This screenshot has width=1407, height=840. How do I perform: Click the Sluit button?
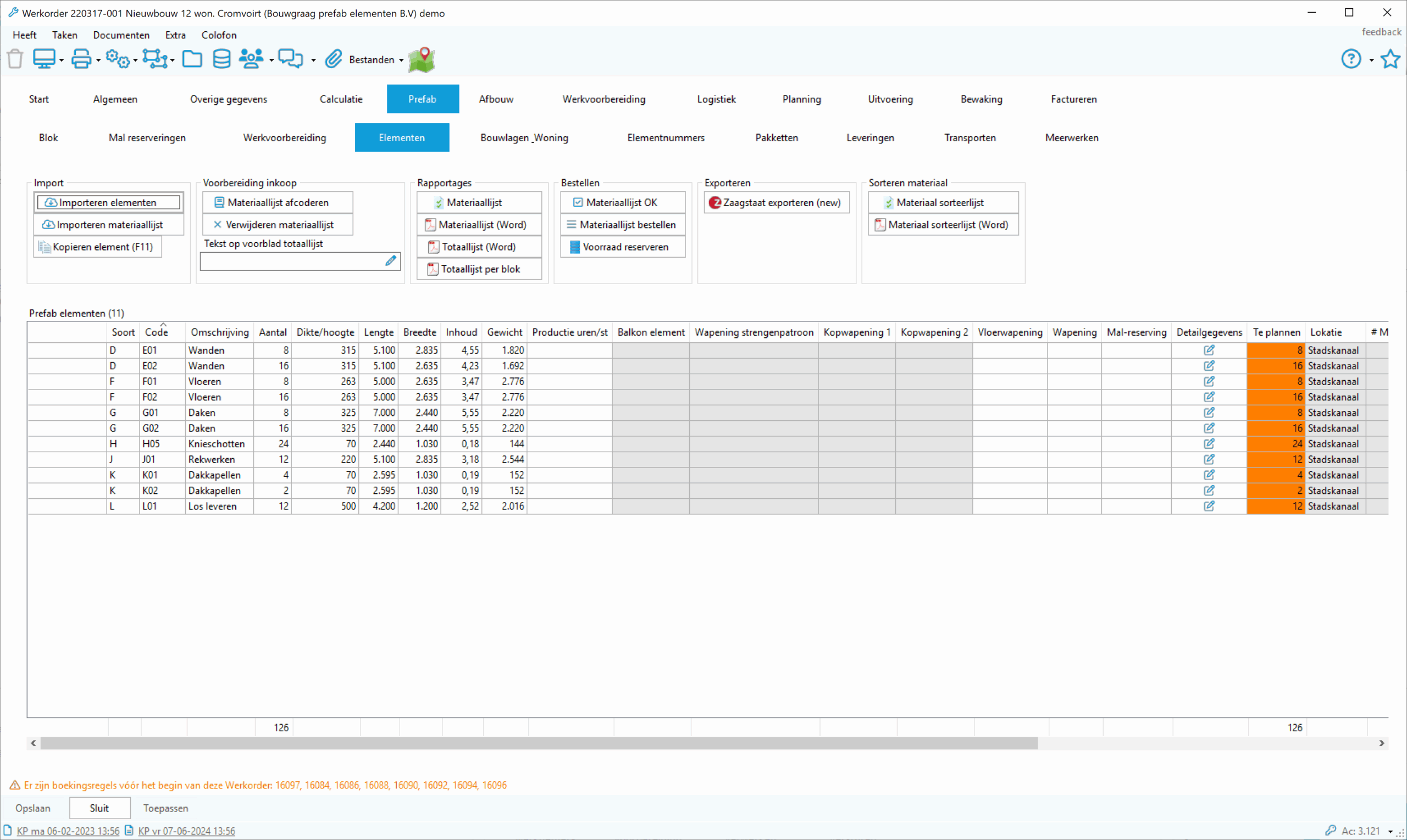(x=99, y=808)
